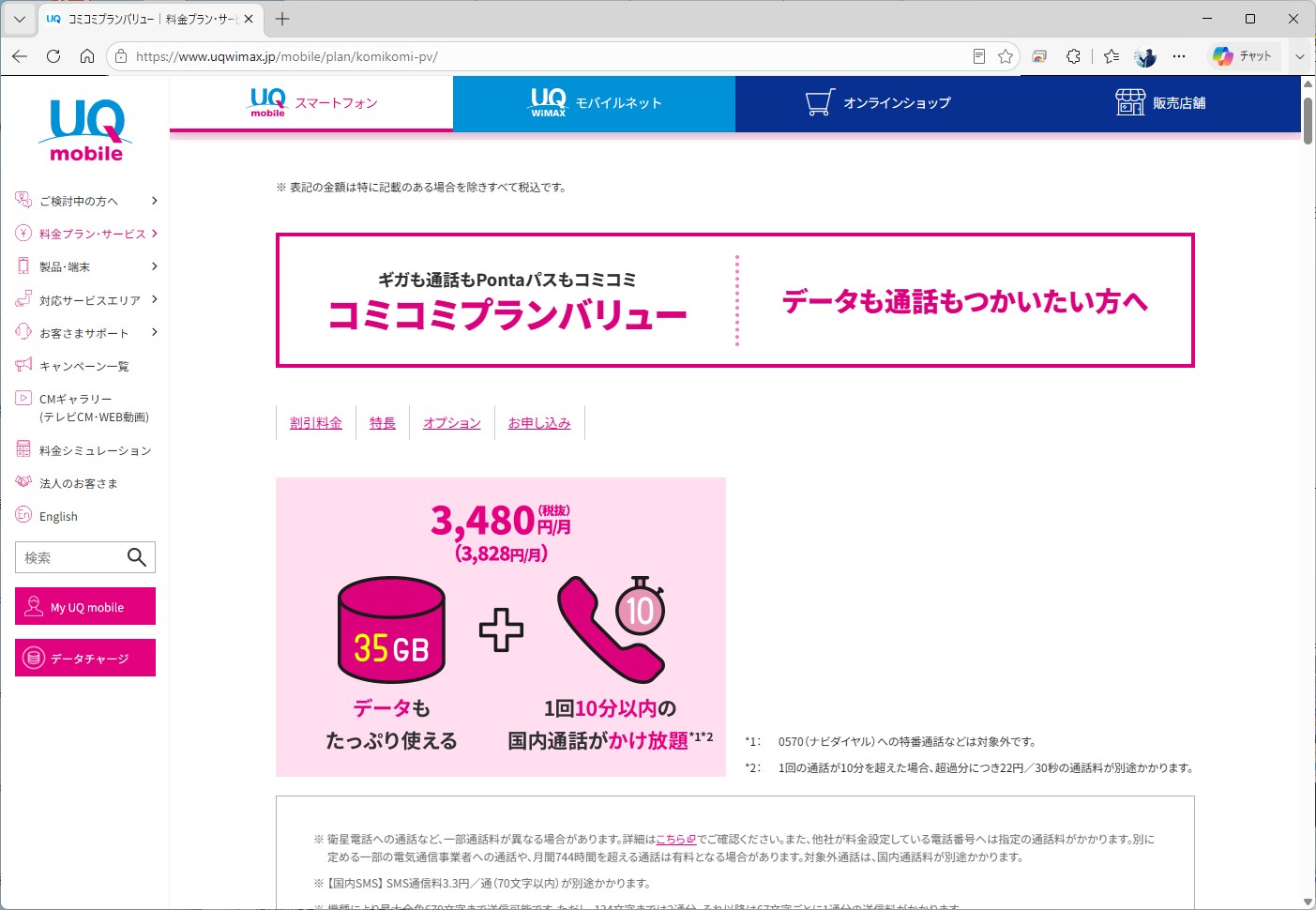
Task: Expand the 料金プラン・サービス chevron
Action: point(154,234)
